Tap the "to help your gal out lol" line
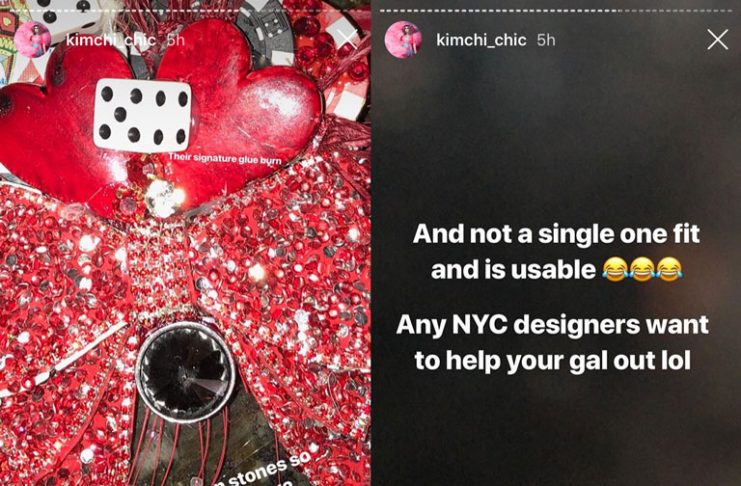This screenshot has height=486, width=741. [x=552, y=361]
